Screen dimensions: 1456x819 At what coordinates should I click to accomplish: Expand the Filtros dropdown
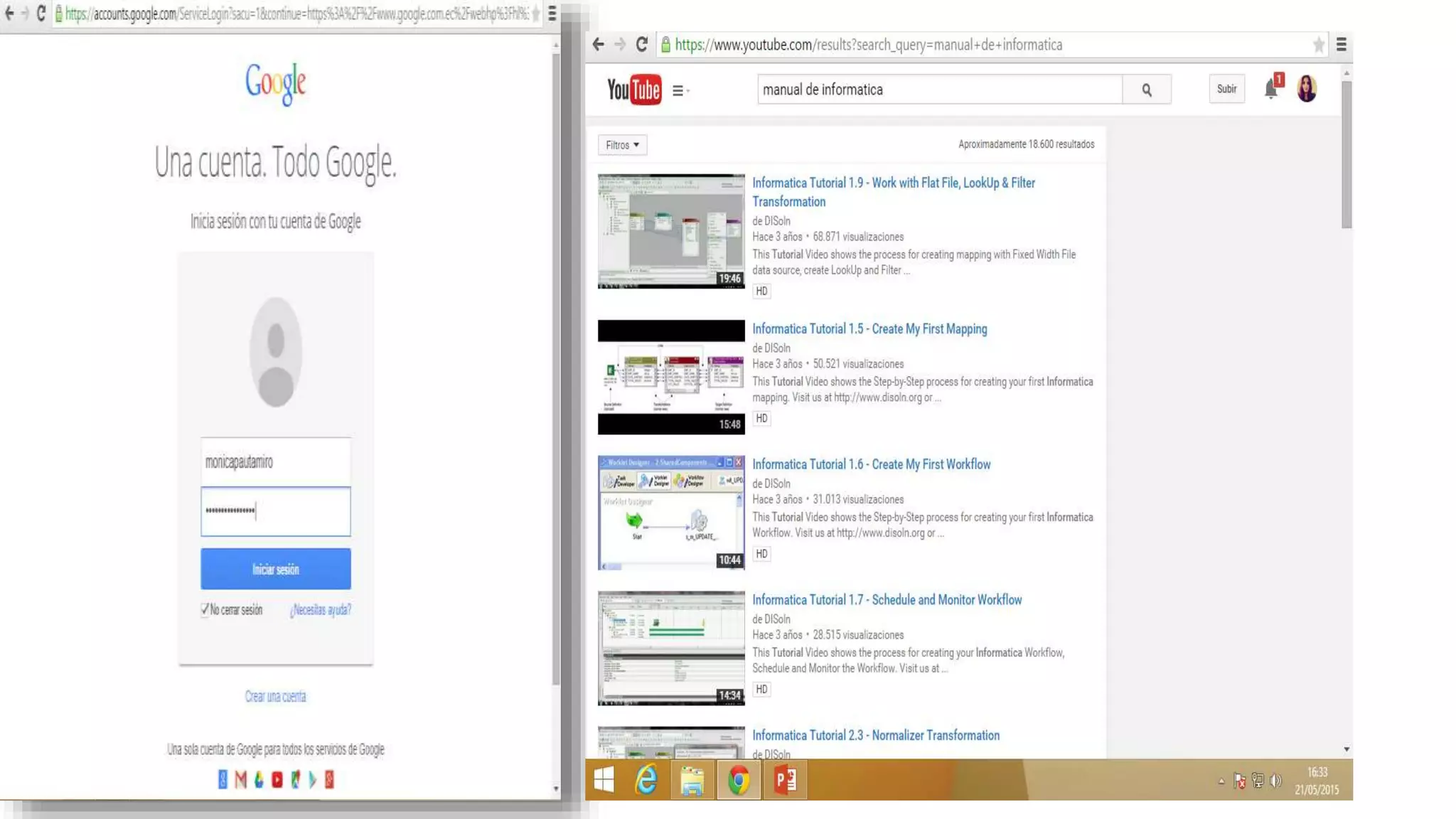click(x=622, y=145)
